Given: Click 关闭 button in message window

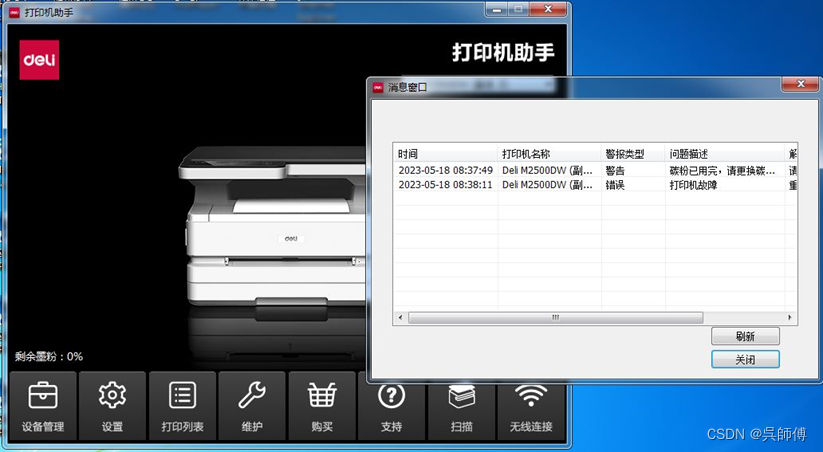Looking at the screenshot, I should 745,360.
